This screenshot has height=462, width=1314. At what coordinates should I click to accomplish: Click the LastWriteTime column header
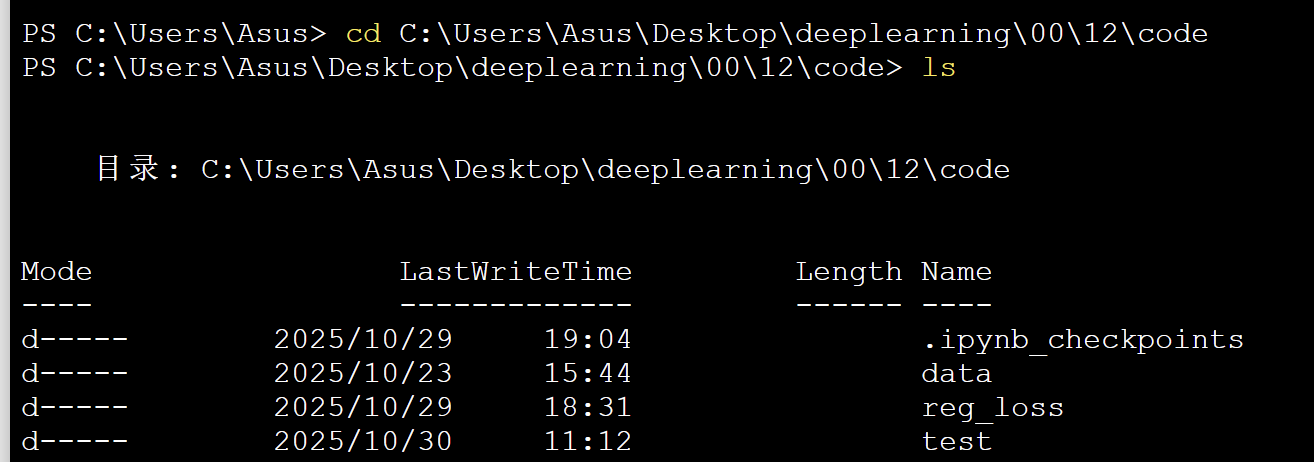516,271
